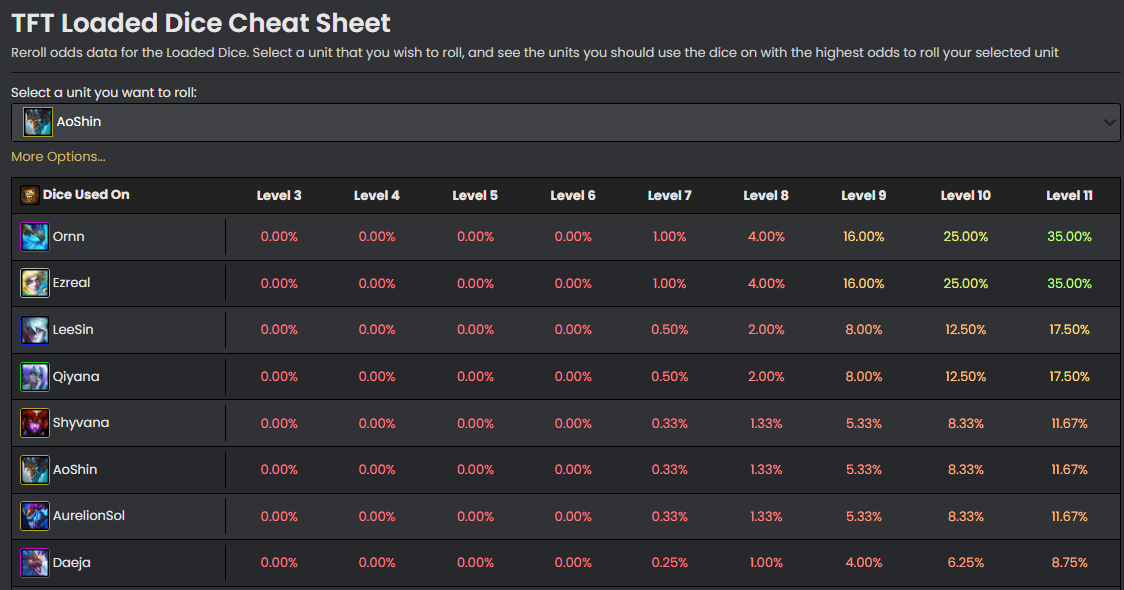Click the Level 9 column header
The image size is (1124, 590).
tap(864, 195)
